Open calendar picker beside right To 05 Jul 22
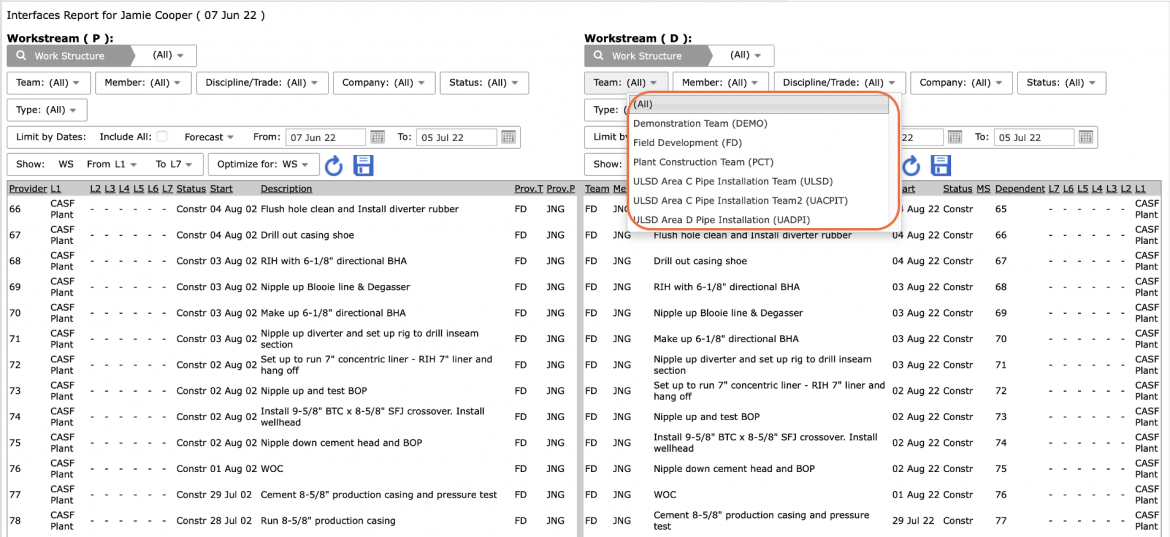The image size is (1170, 537). pyautogui.click(x=1086, y=137)
